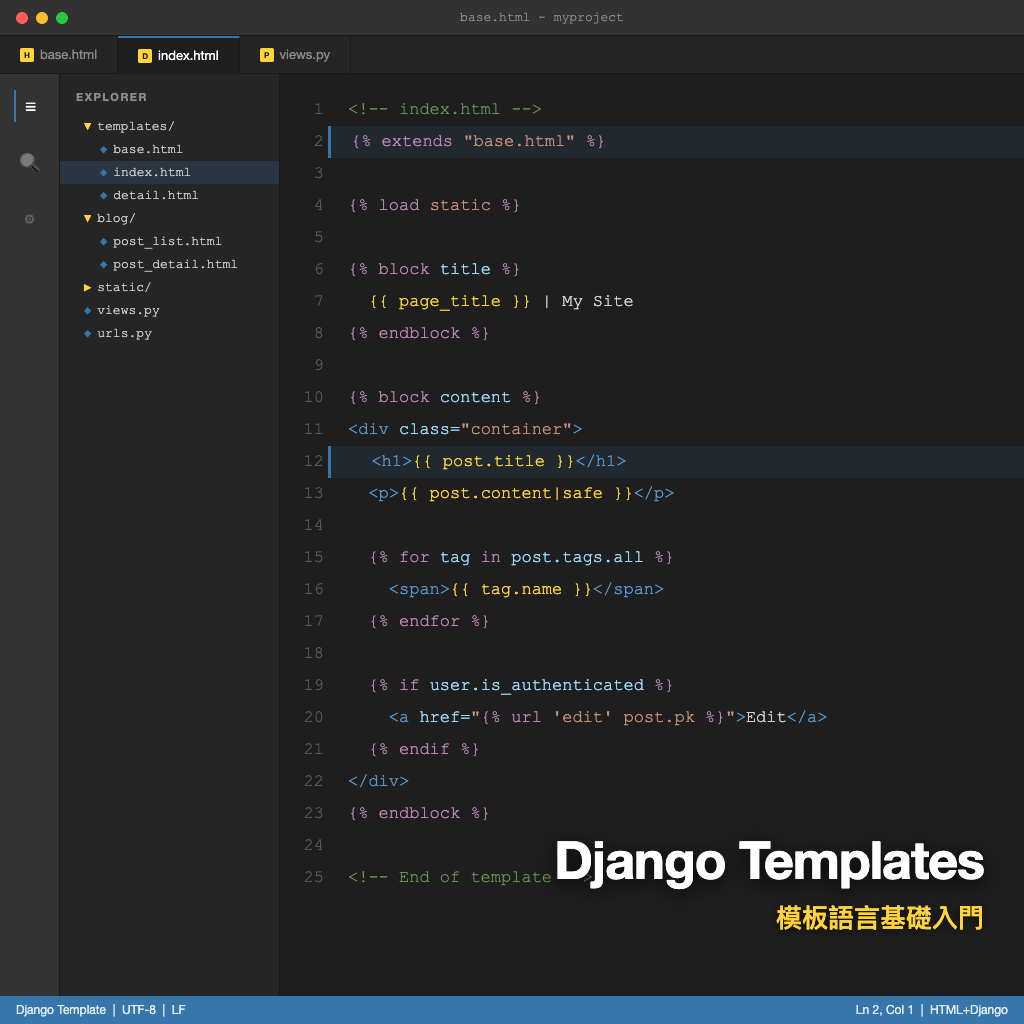Click the endif code line

pyautogui.click(x=424, y=749)
